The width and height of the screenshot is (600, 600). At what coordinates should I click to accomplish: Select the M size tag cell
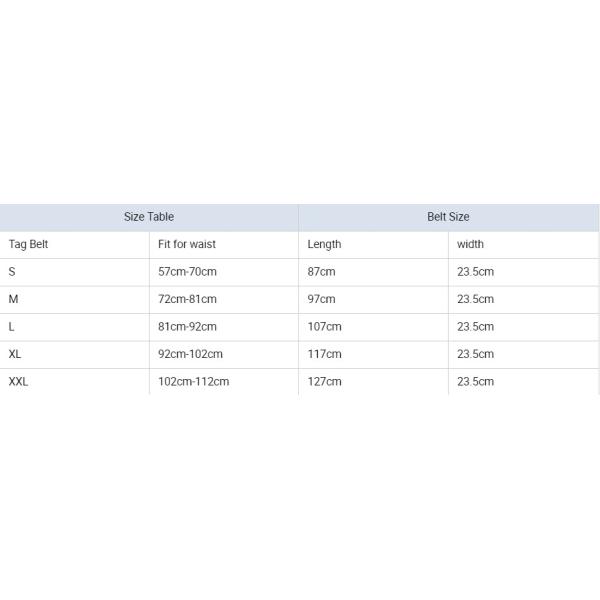coord(13,299)
